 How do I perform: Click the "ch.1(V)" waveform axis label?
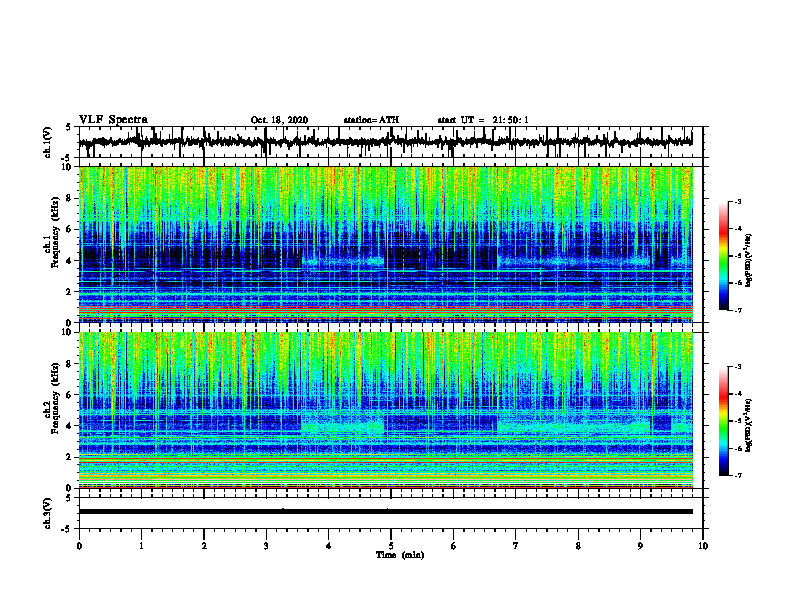click(48, 142)
